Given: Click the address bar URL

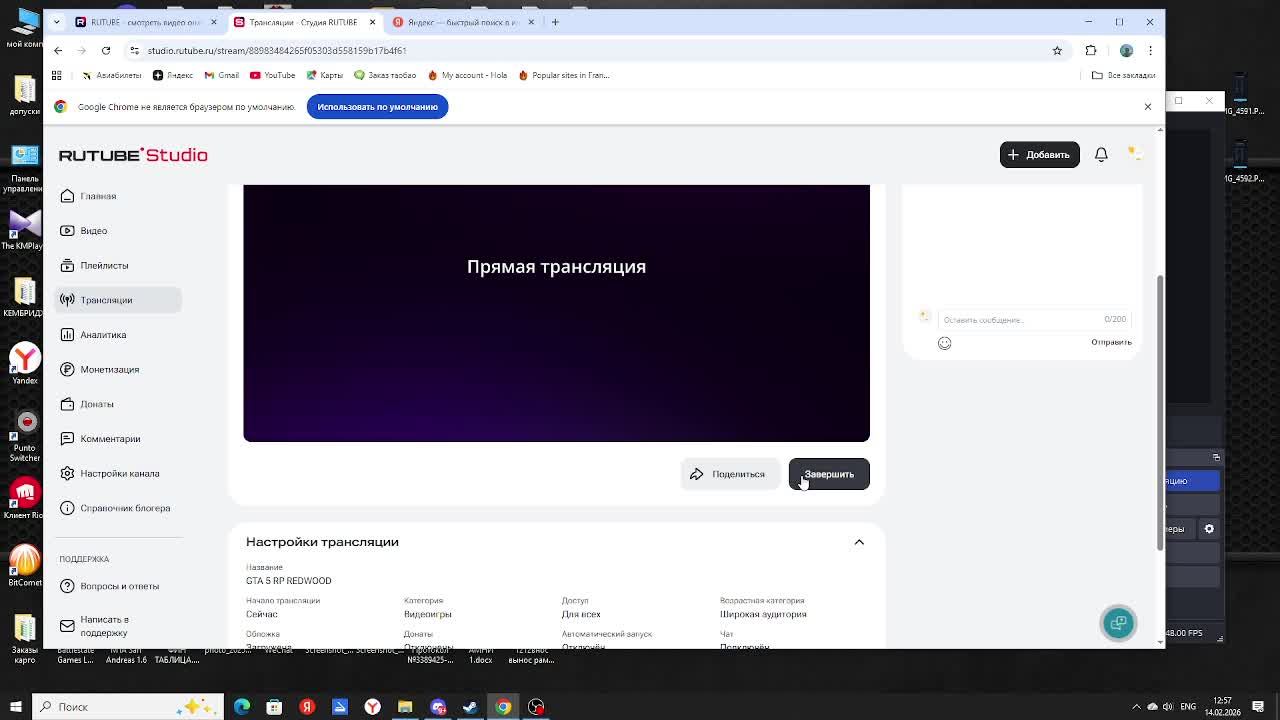Looking at the screenshot, I should pyautogui.click(x=277, y=50).
